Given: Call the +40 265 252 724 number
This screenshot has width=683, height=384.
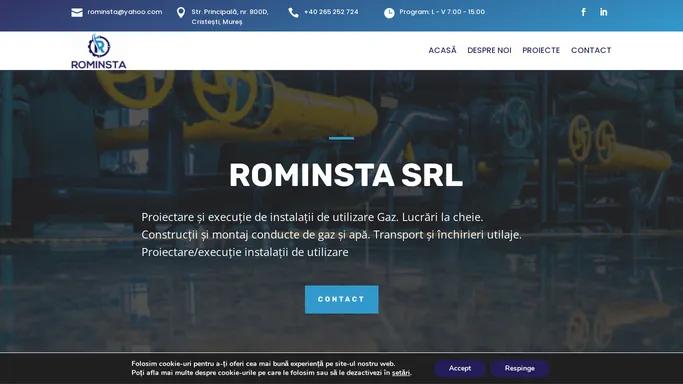Looking at the screenshot, I should 331,12.
